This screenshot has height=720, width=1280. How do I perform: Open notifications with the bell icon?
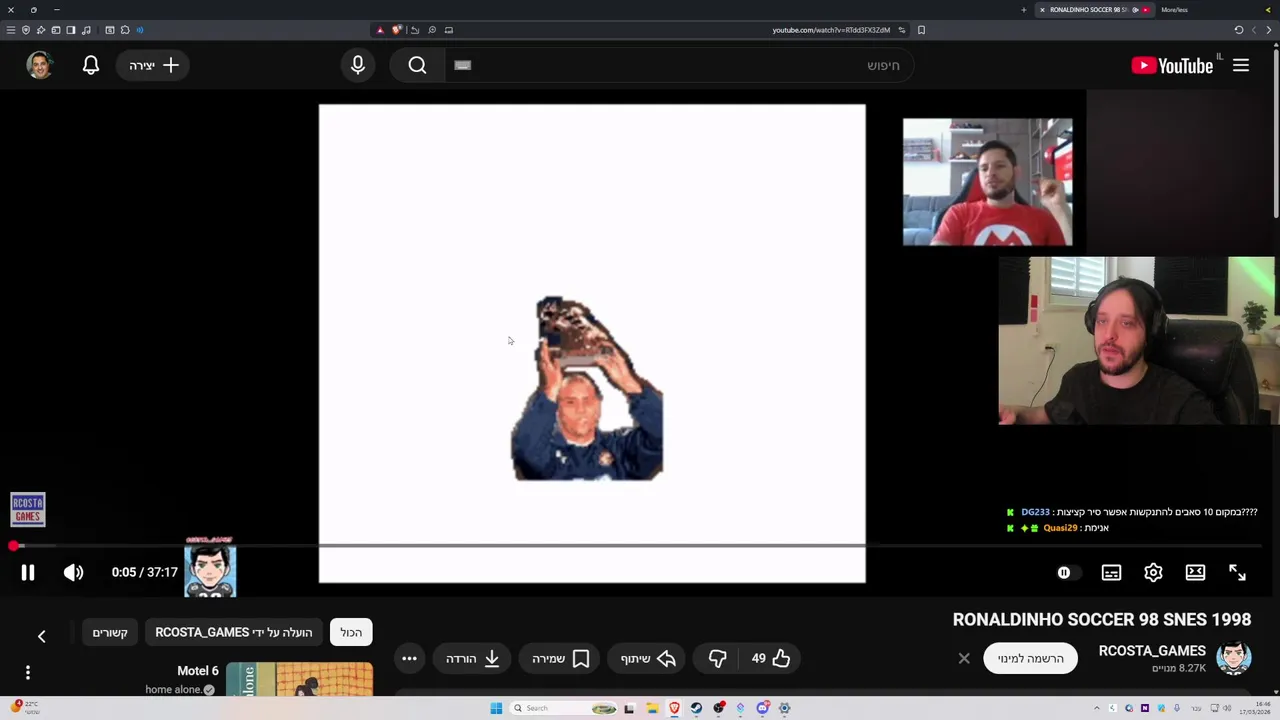click(91, 65)
